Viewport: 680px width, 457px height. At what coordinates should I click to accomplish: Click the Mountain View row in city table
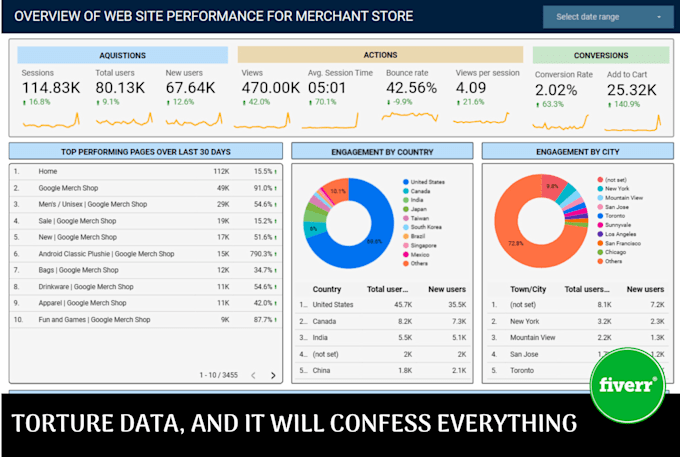[x=578, y=338]
